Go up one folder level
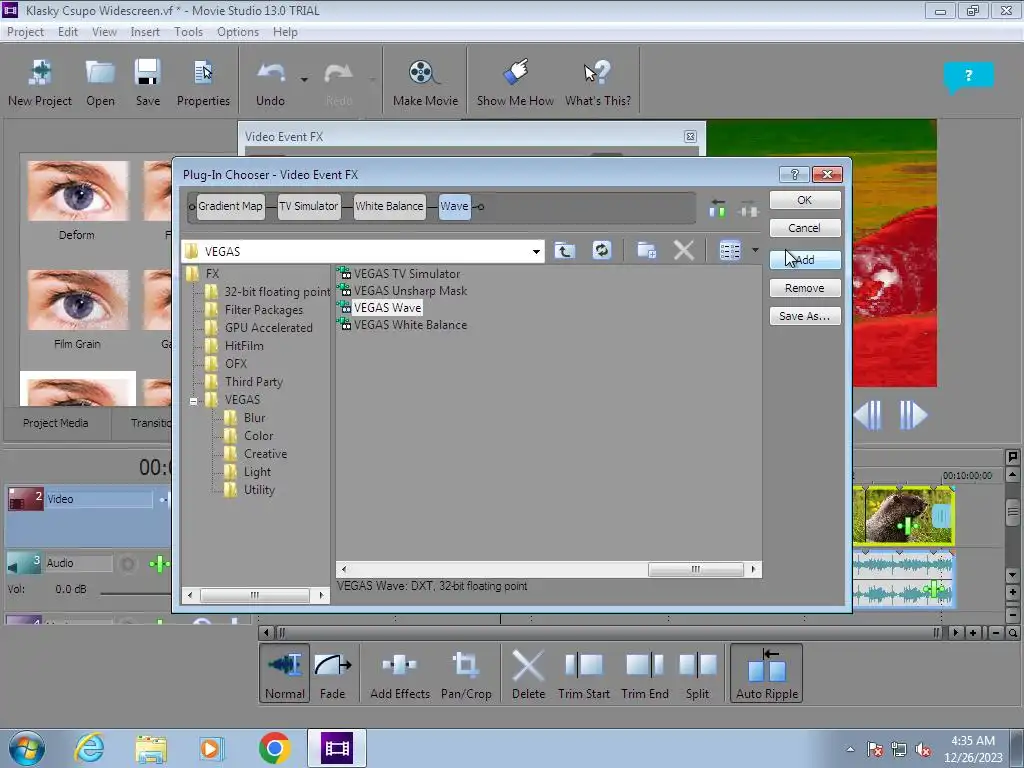The width and height of the screenshot is (1024, 768). [x=565, y=251]
